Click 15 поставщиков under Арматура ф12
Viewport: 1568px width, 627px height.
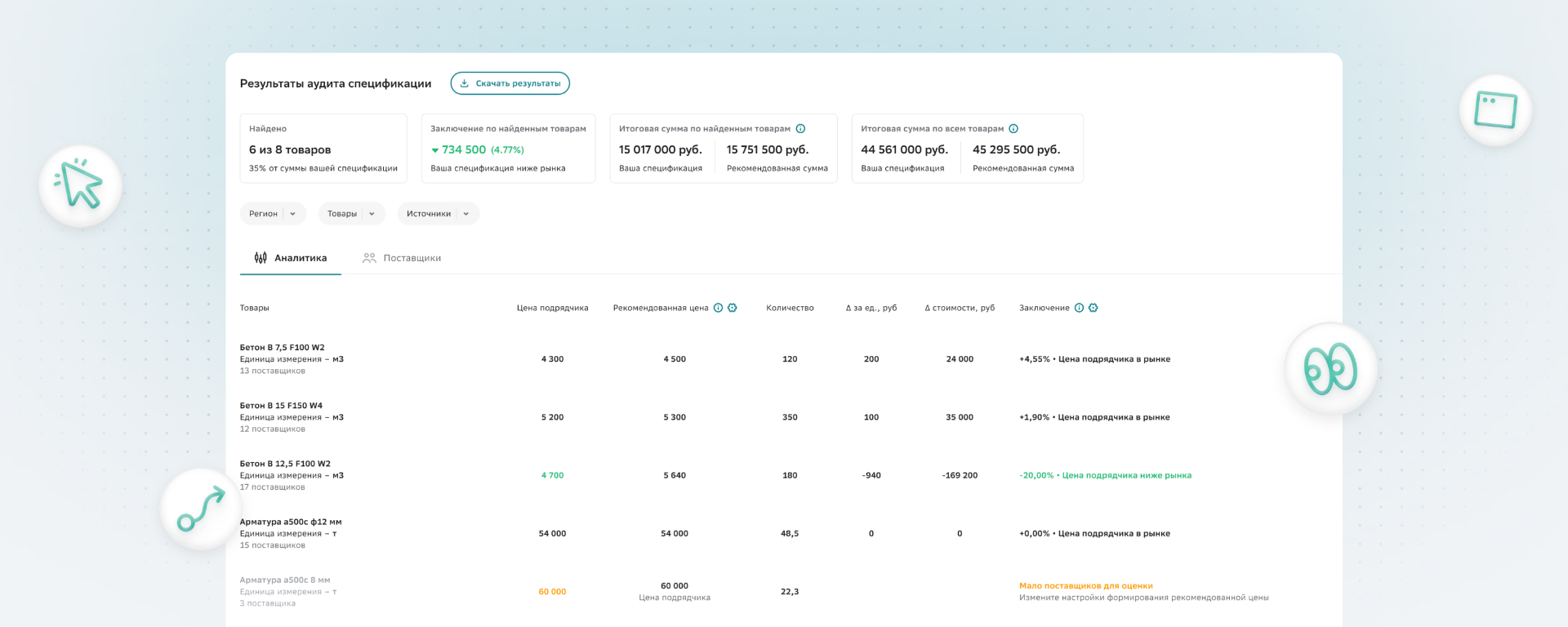pyautogui.click(x=273, y=545)
